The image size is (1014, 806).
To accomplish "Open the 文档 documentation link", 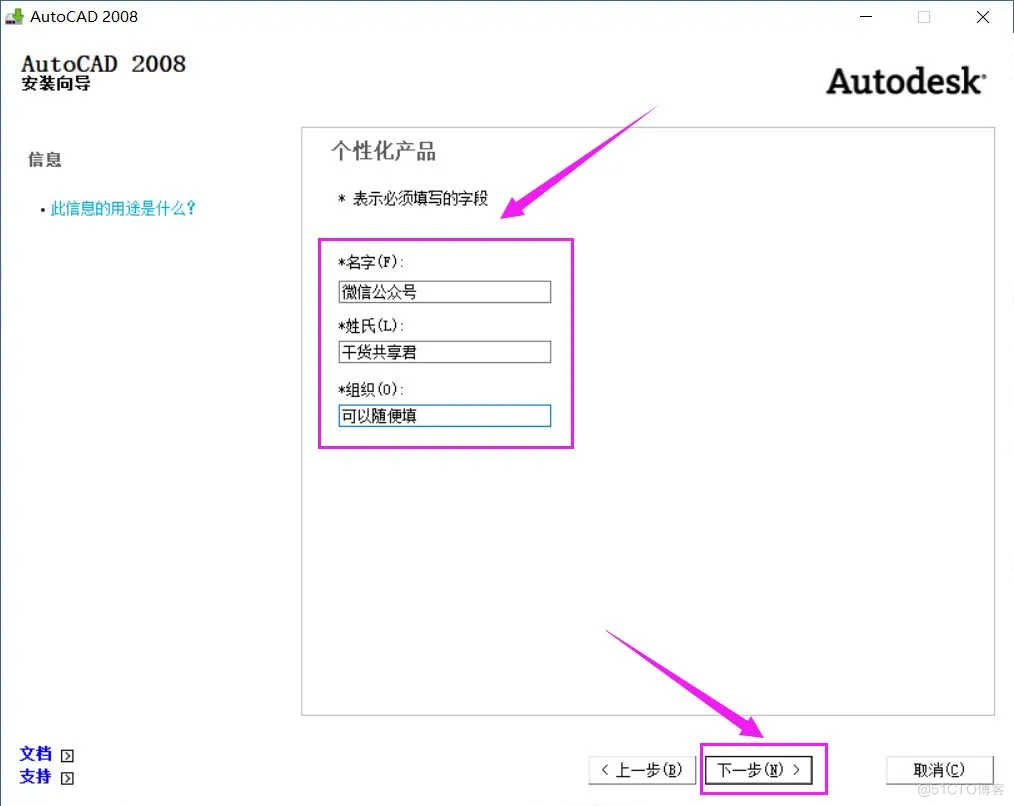I will (x=36, y=754).
